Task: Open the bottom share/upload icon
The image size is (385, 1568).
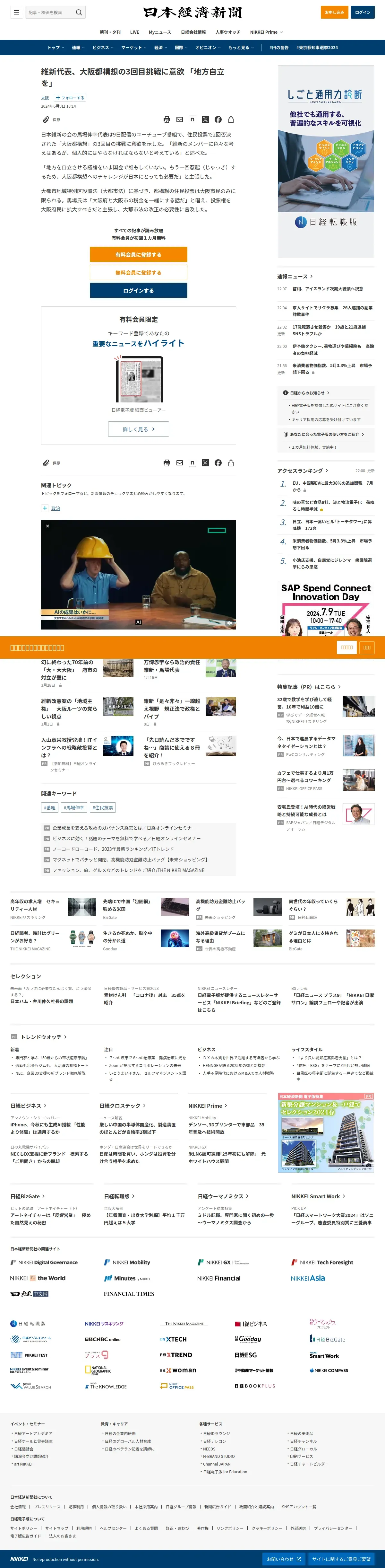Action: point(230,463)
